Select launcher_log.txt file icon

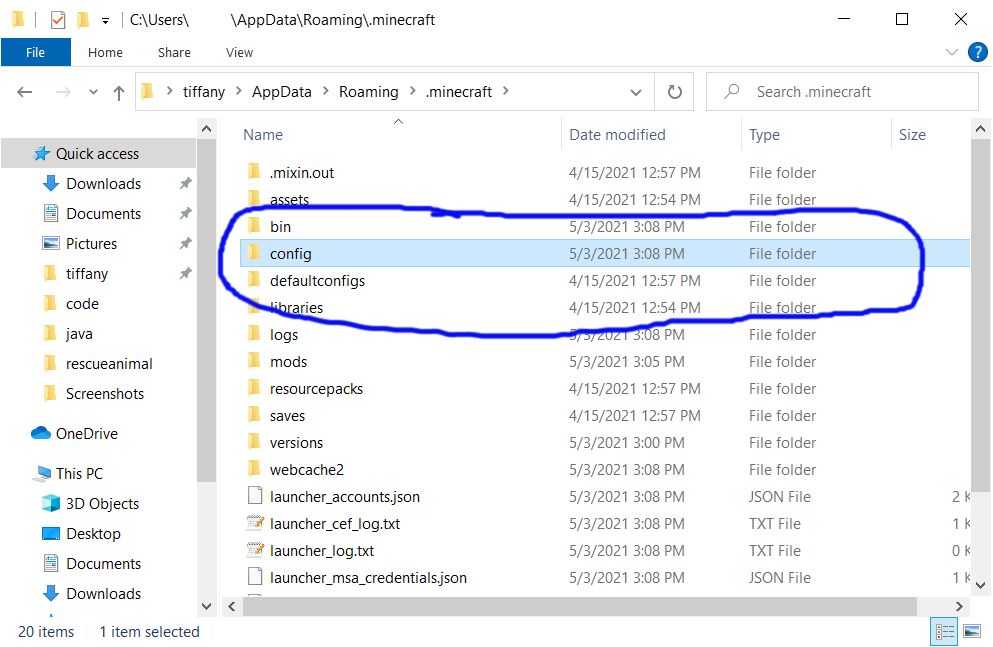[255, 550]
